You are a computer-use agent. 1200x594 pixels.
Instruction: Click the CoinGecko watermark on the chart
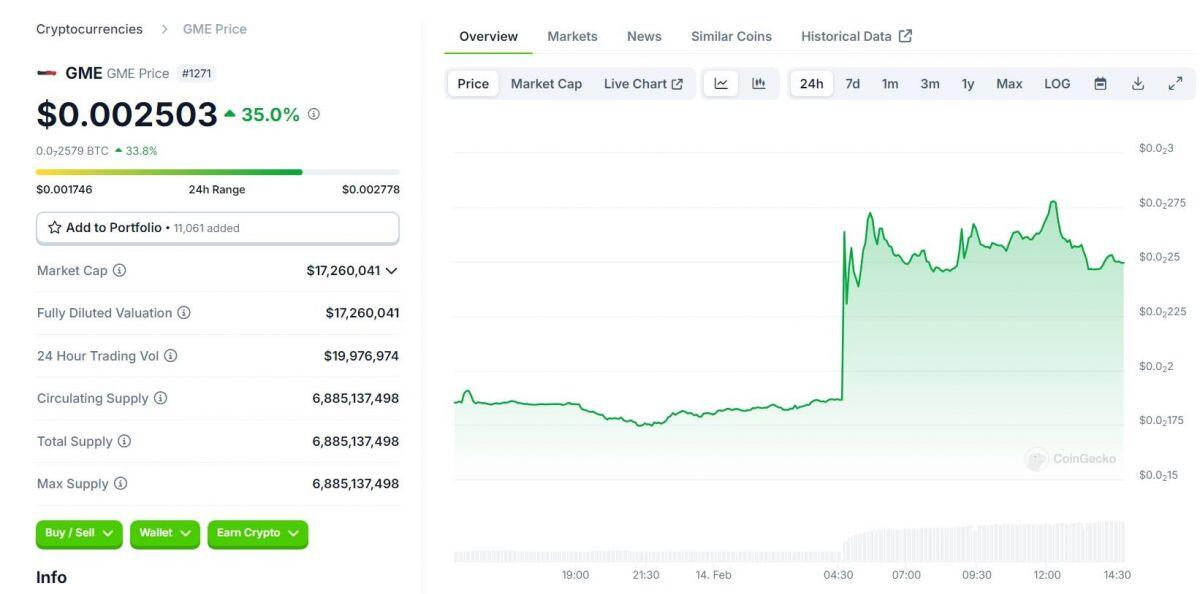point(1072,459)
